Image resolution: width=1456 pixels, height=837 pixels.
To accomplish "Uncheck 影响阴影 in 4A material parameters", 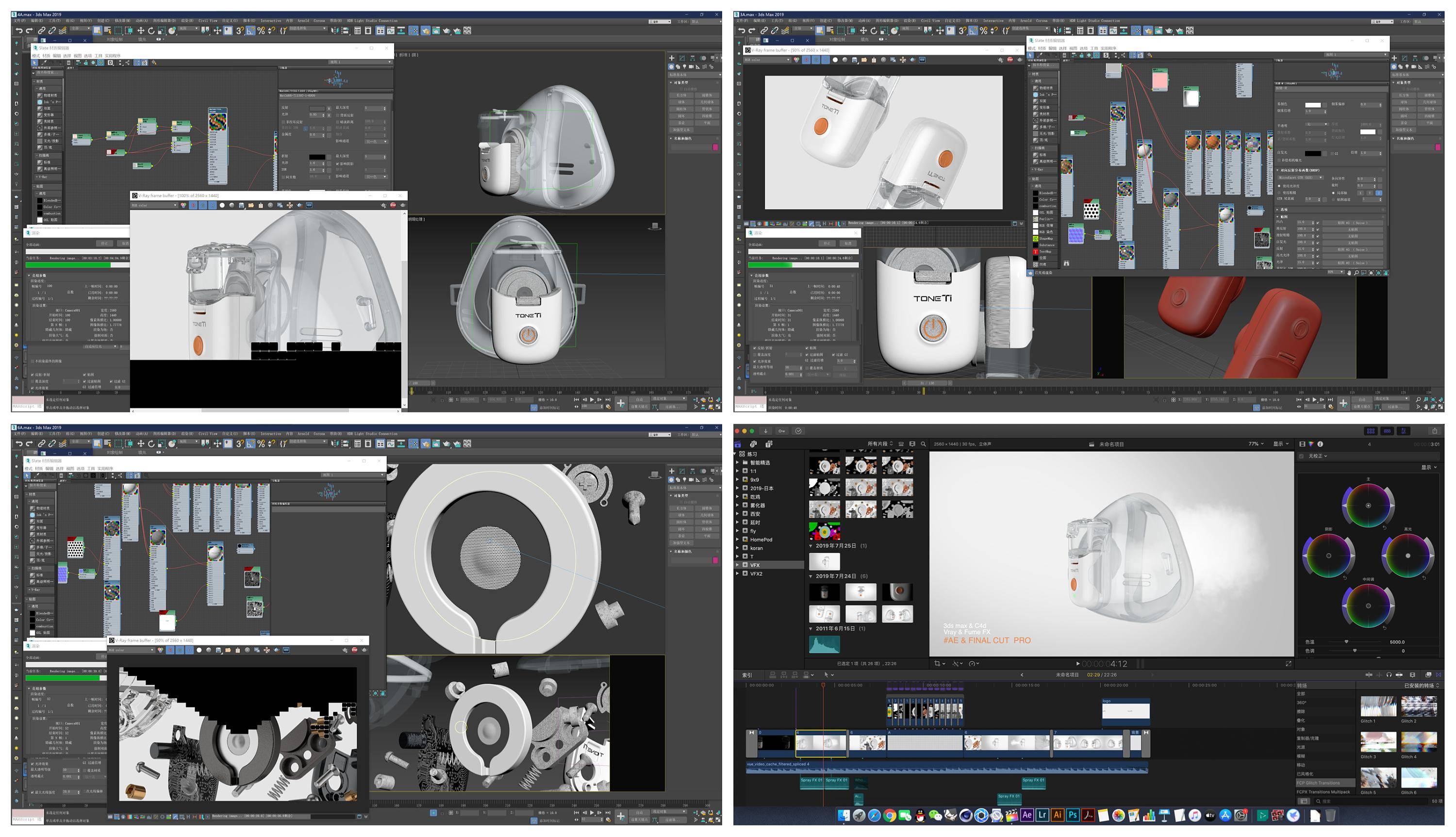I will click(337, 164).
